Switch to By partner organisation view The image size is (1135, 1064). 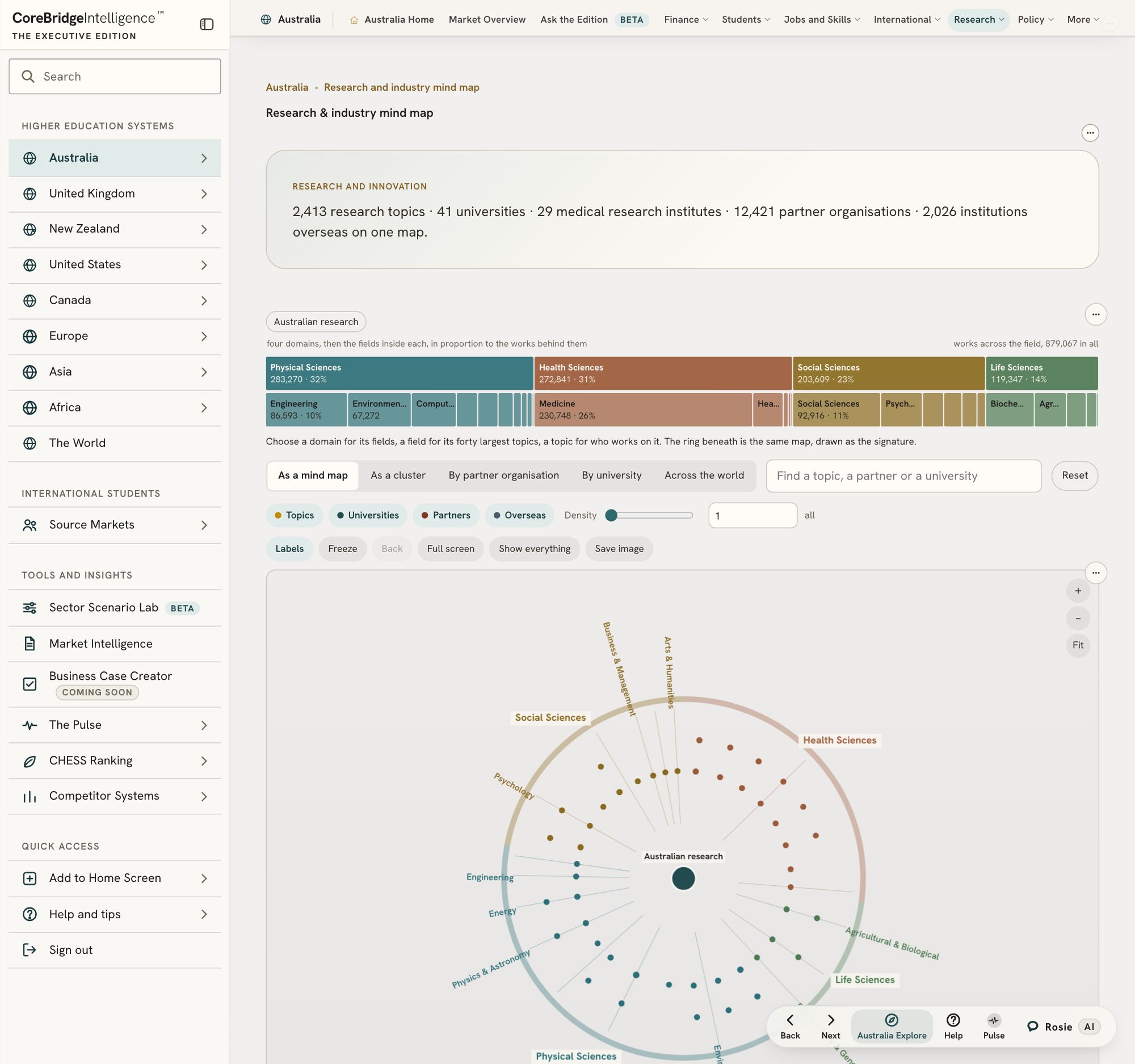click(503, 476)
